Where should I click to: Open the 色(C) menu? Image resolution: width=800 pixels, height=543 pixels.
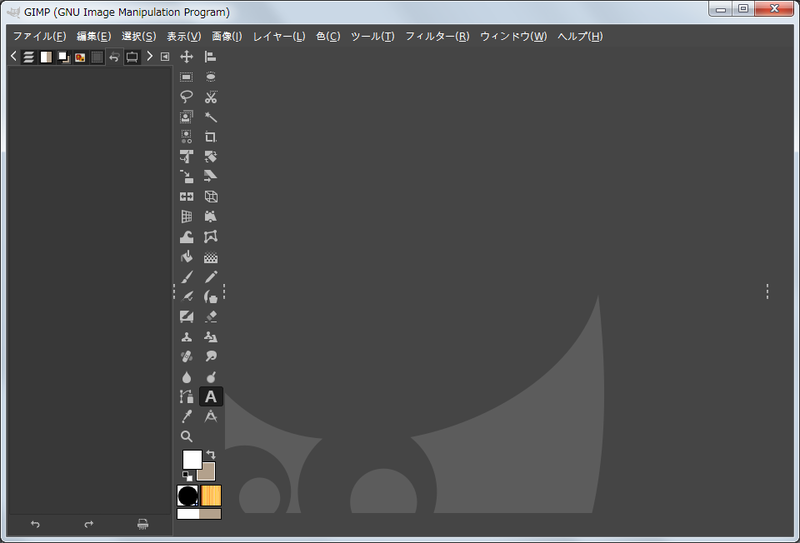coord(328,36)
